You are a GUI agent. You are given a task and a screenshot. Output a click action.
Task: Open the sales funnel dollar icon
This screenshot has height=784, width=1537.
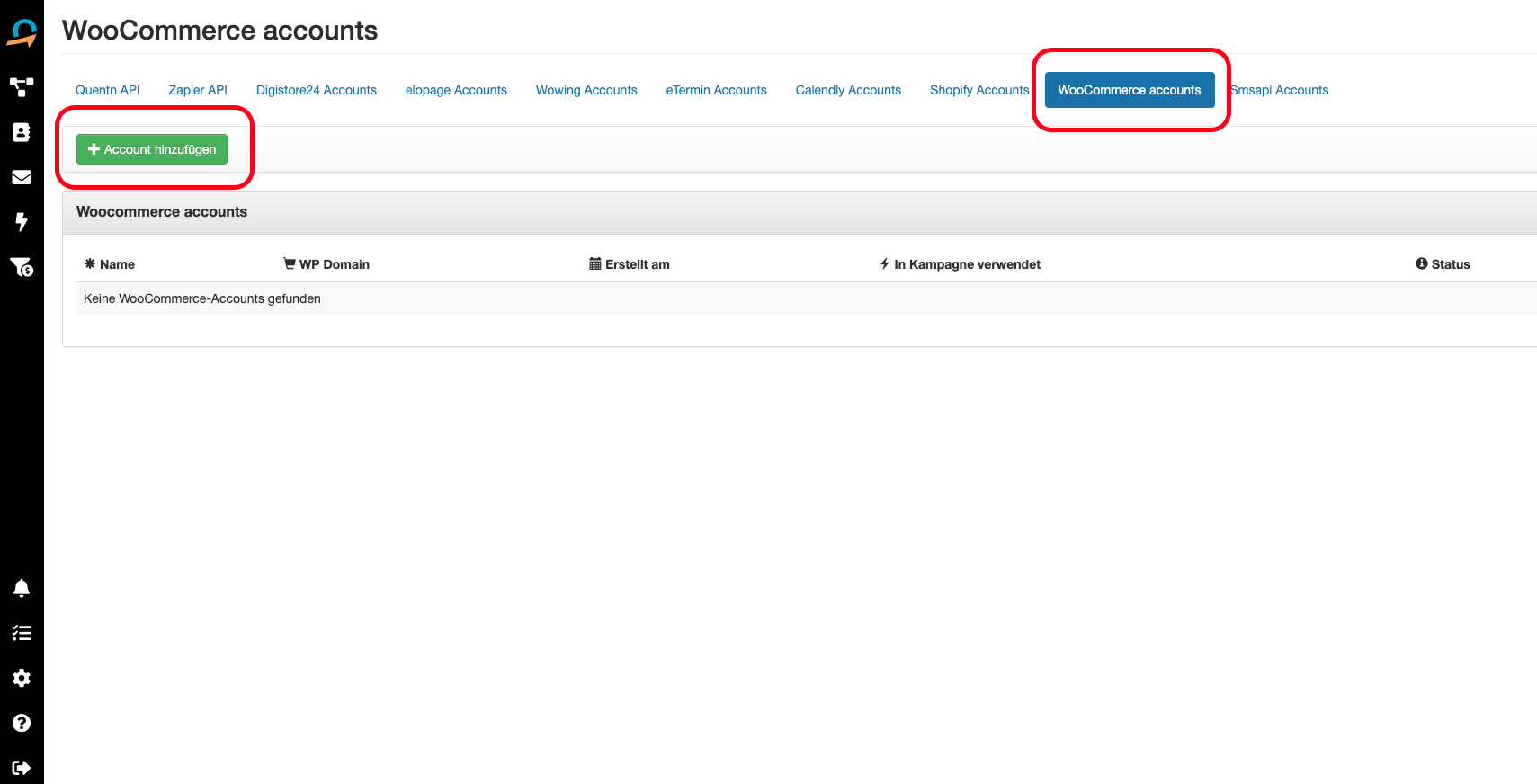[22, 267]
